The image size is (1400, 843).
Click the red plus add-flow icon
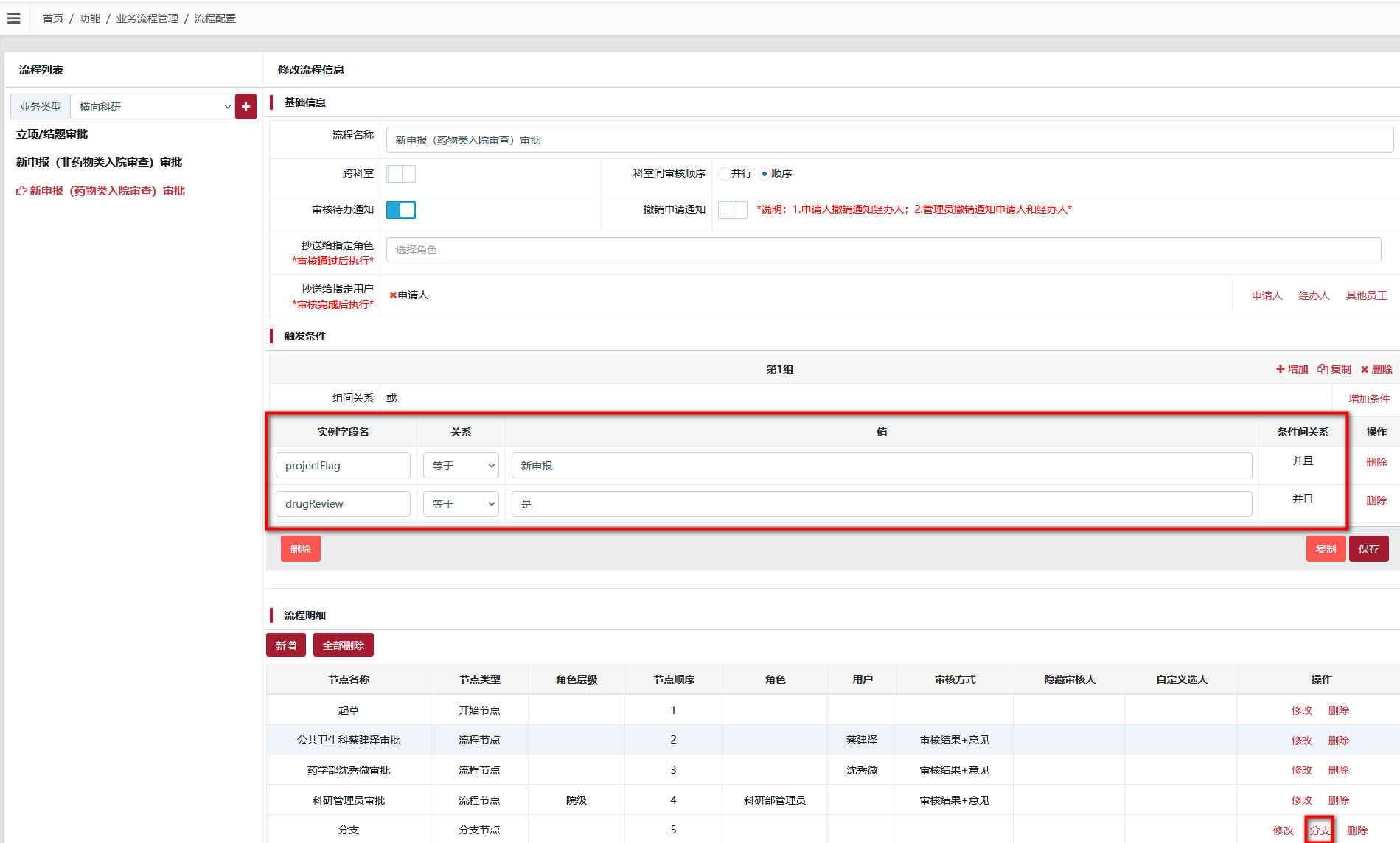[x=245, y=106]
